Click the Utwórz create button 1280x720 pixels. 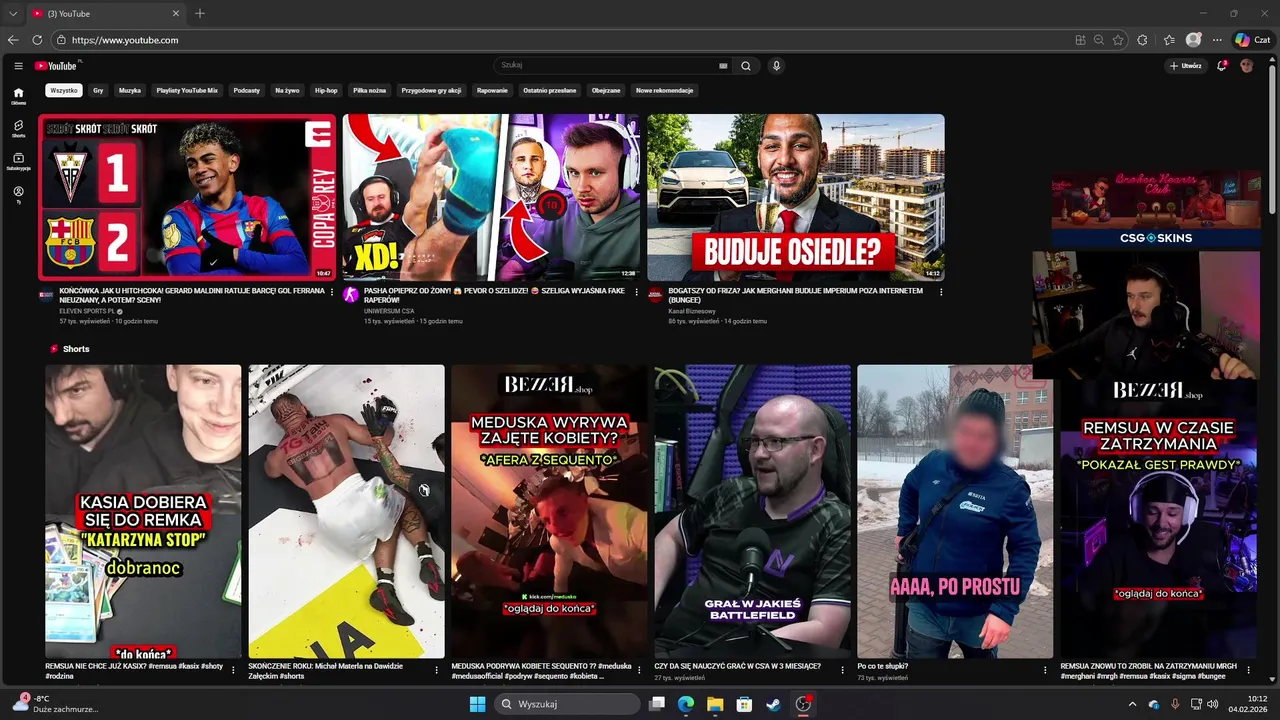[x=1186, y=66]
